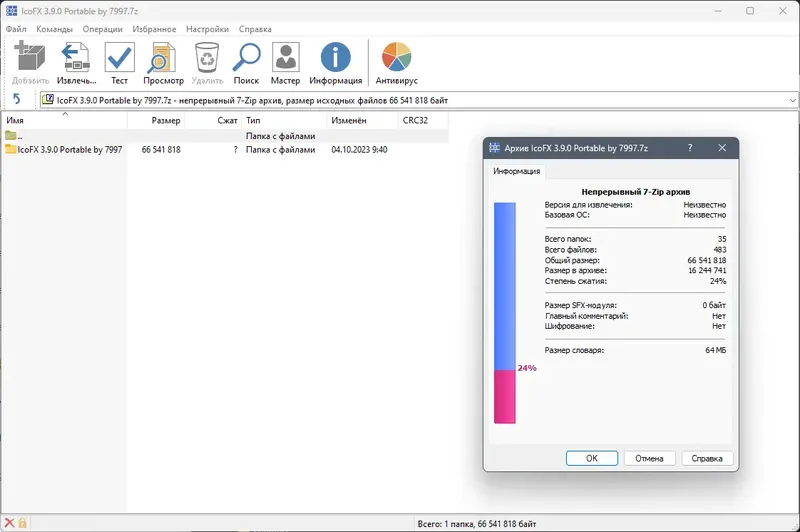
Task: Click the lock icon in status bar
Action: [22, 523]
